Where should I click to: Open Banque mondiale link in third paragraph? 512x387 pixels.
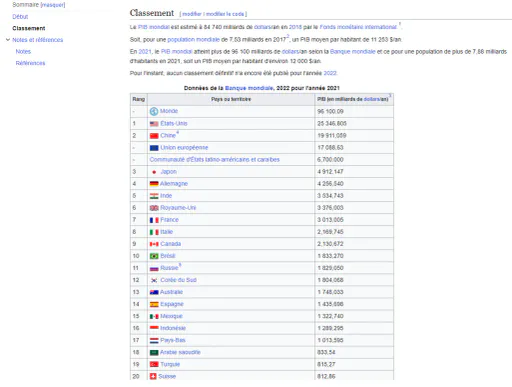(352, 52)
